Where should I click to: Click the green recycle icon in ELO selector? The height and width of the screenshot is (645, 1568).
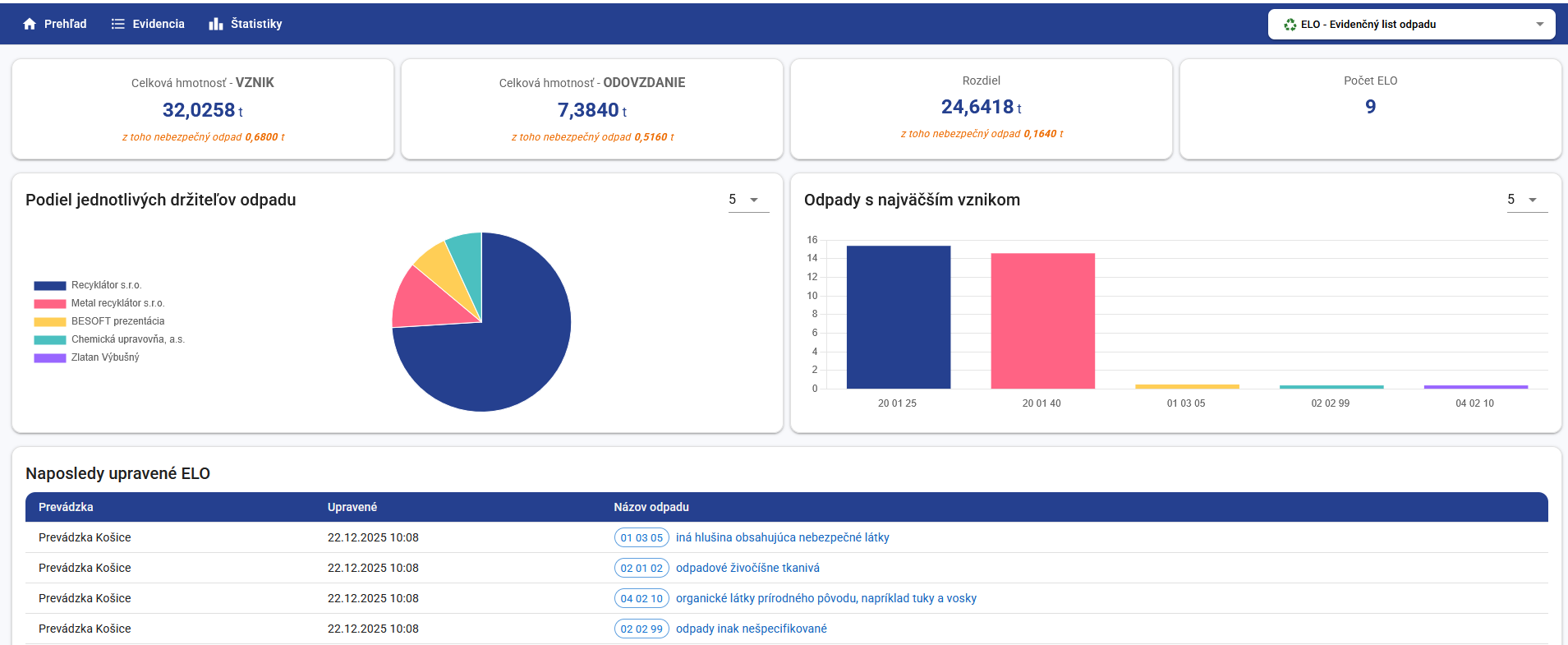1290,25
